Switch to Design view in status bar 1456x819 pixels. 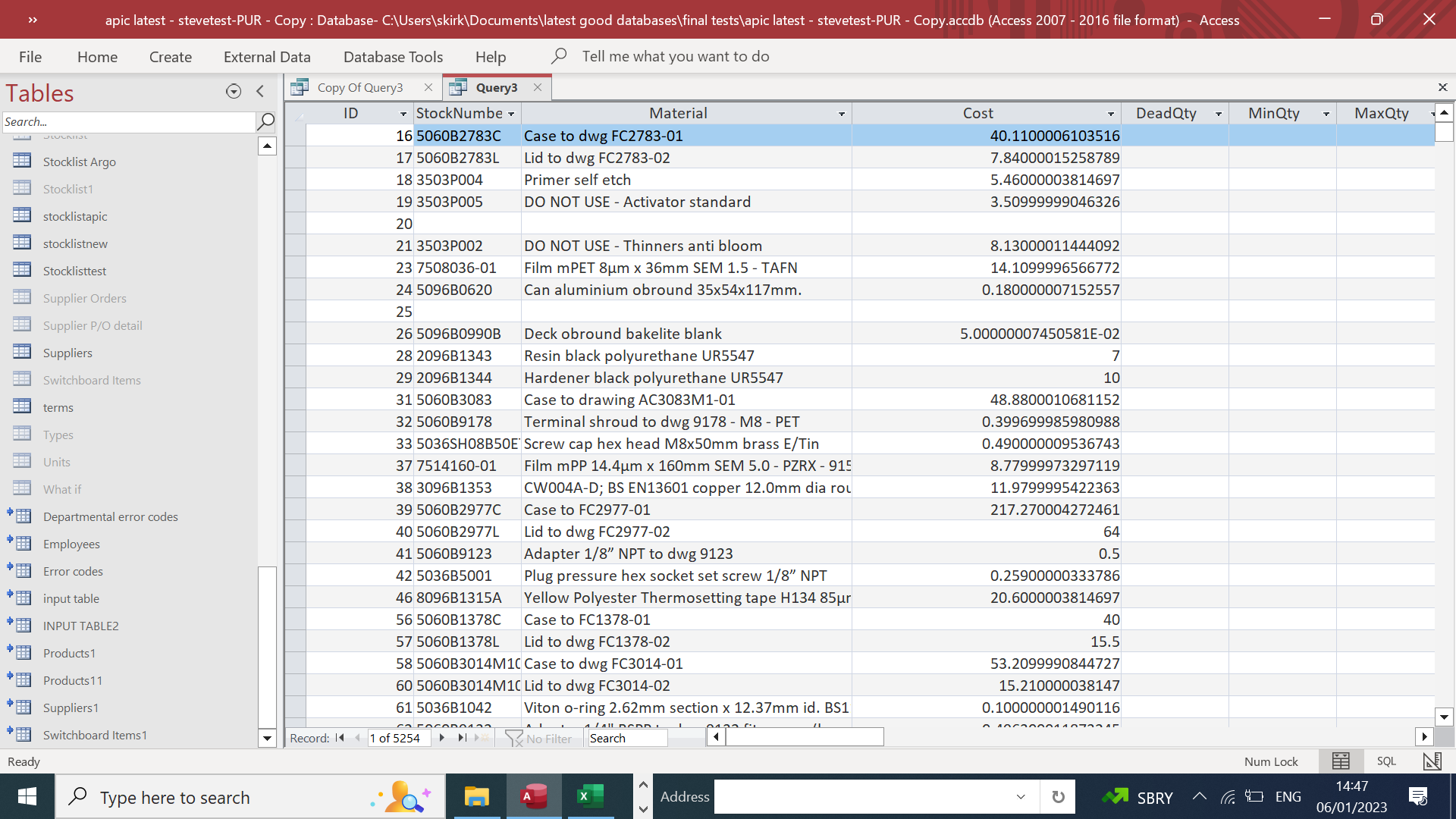click(1432, 761)
